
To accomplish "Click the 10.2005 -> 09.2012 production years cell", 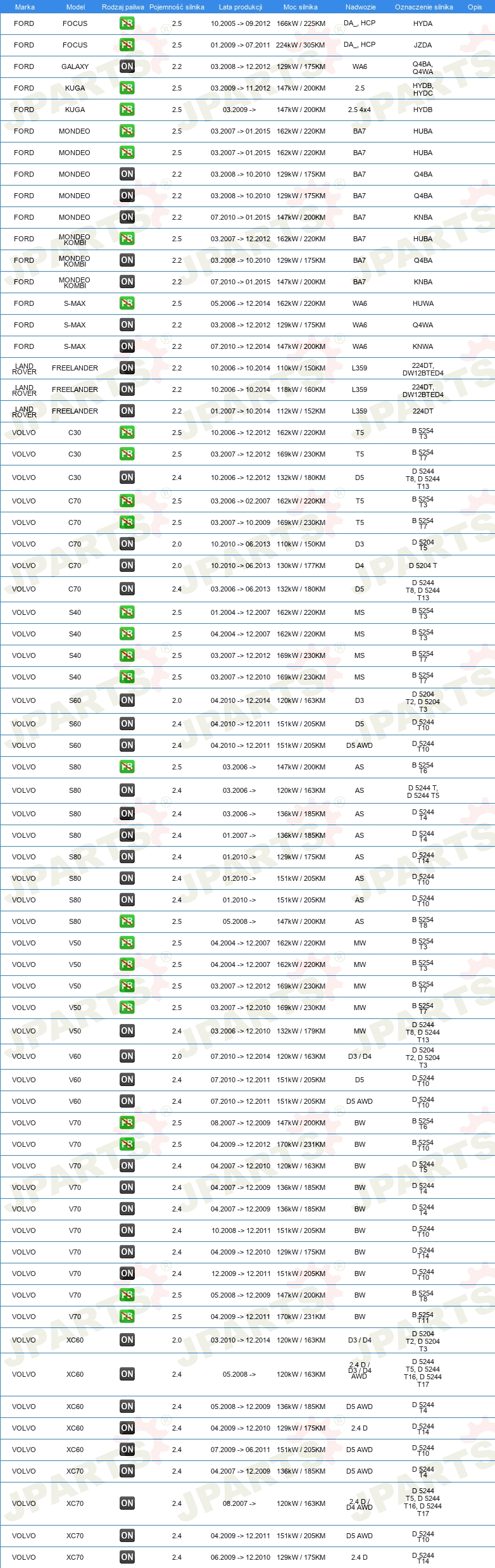I will [x=241, y=23].
